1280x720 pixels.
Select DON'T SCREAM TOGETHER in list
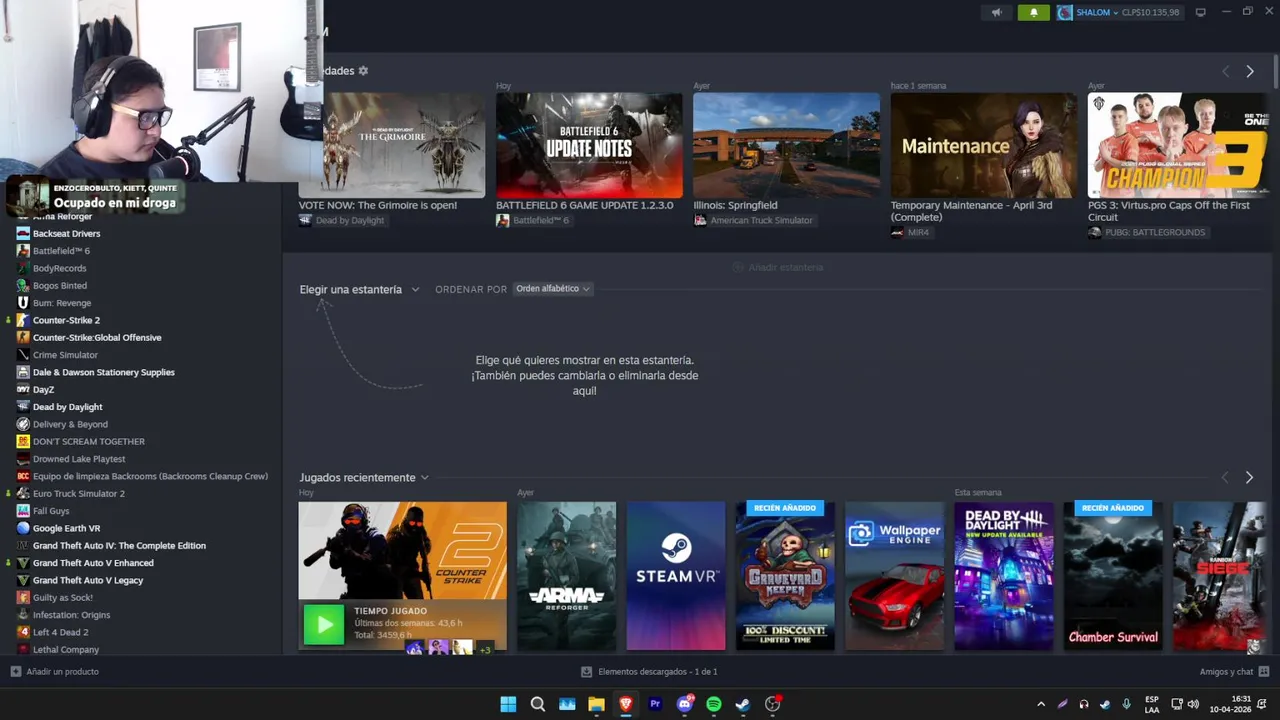(89, 441)
